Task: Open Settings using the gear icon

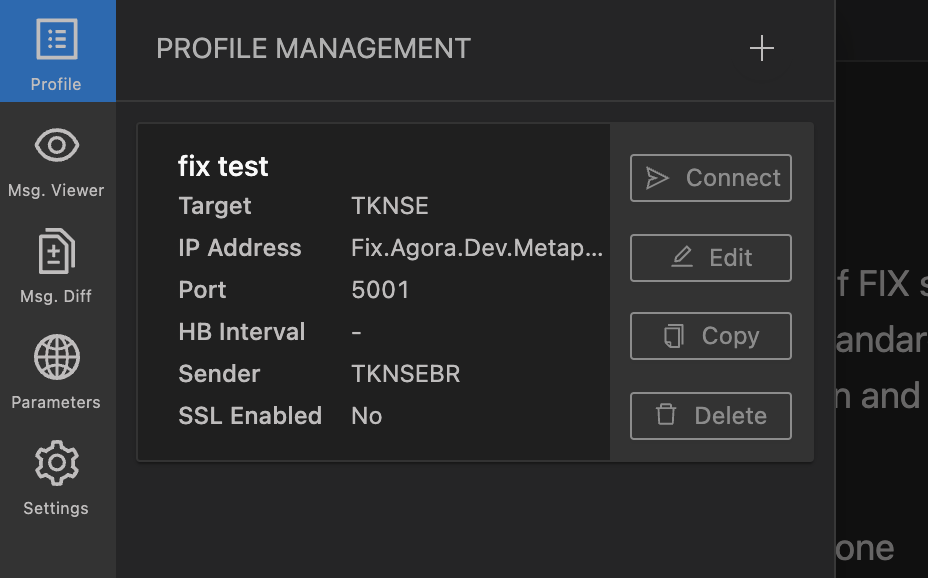Action: (56, 464)
